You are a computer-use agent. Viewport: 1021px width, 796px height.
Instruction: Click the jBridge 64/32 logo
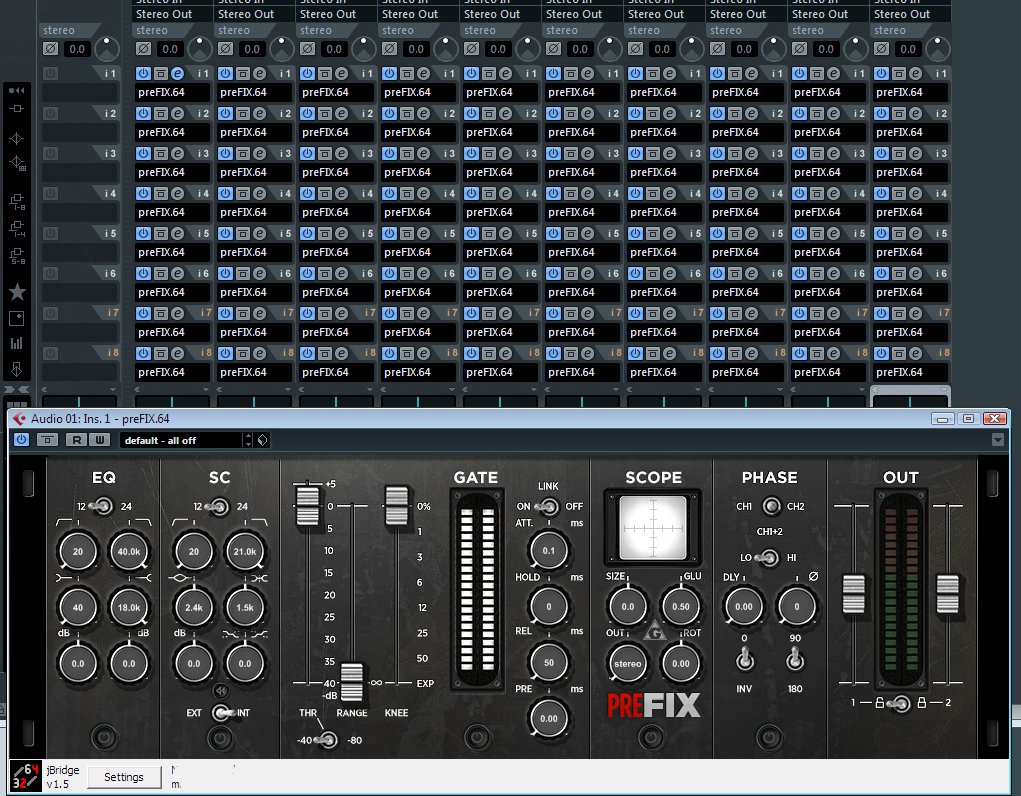click(26, 776)
